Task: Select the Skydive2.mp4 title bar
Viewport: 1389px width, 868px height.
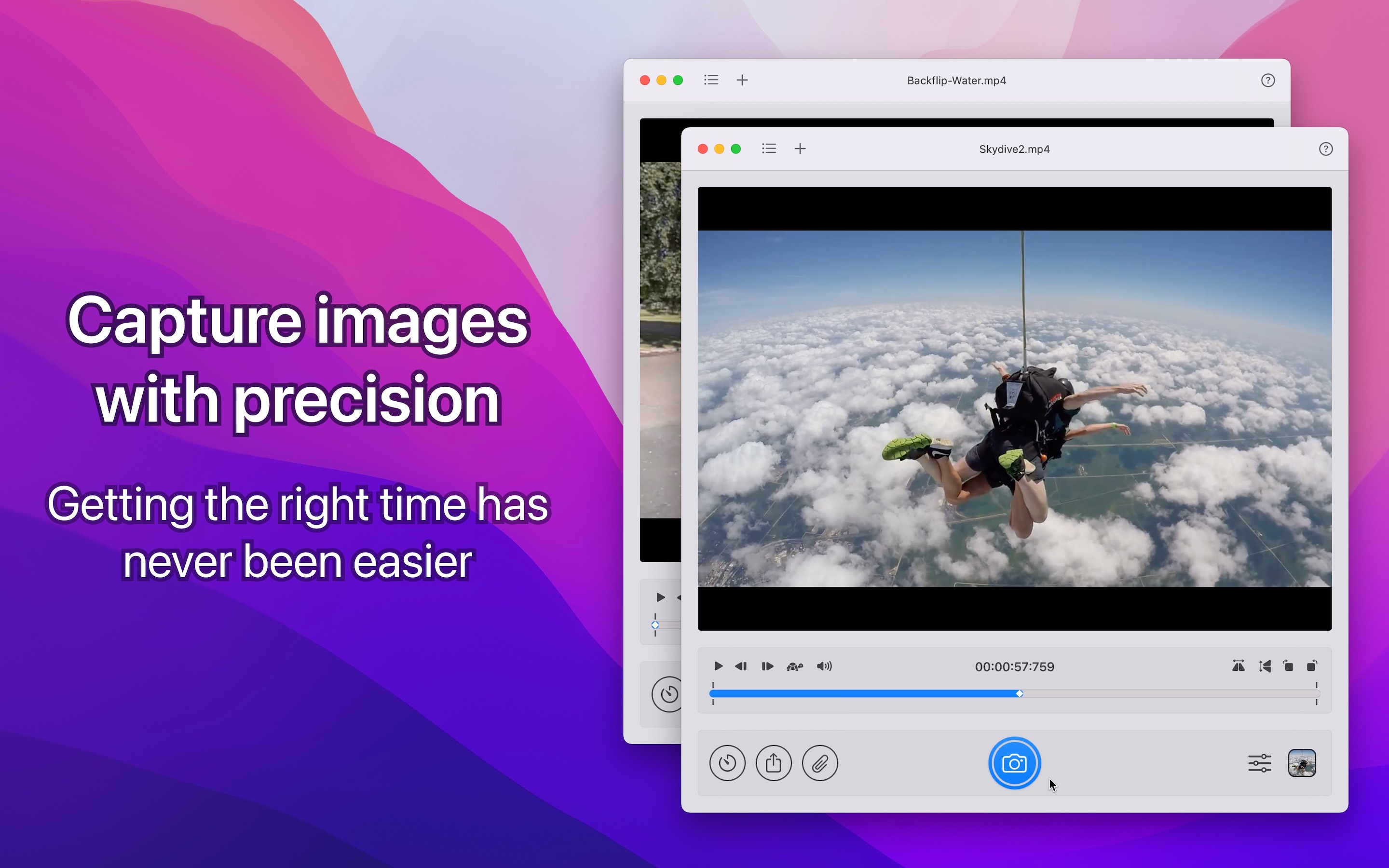Action: (x=1014, y=149)
